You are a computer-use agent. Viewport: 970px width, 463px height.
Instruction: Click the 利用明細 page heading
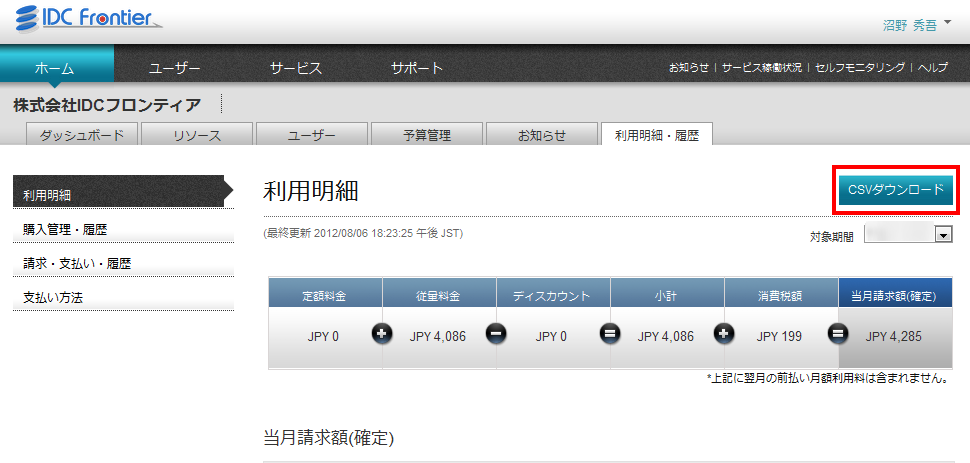tap(311, 191)
